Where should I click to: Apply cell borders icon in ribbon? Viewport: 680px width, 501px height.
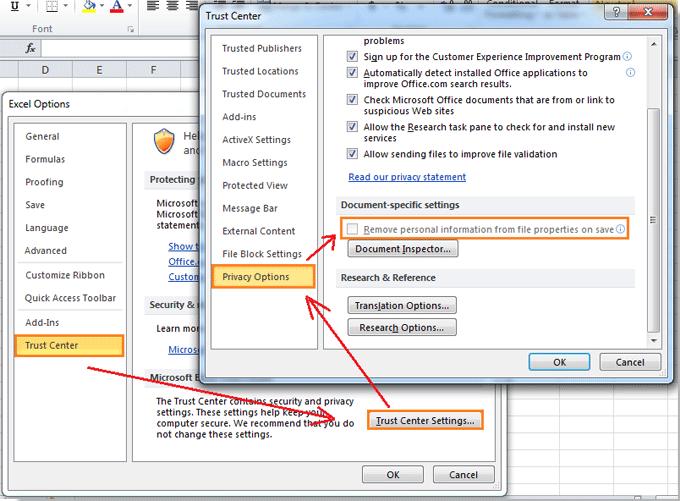pyautogui.click(x=52, y=6)
